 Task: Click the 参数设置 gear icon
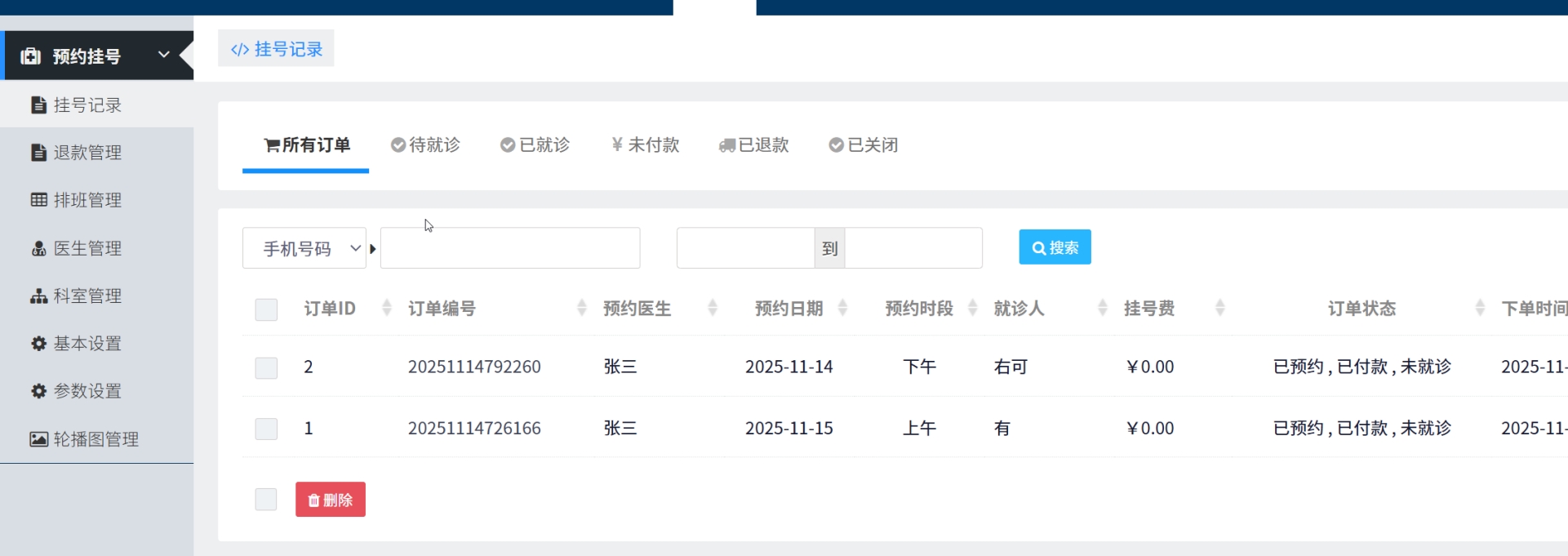tap(38, 391)
